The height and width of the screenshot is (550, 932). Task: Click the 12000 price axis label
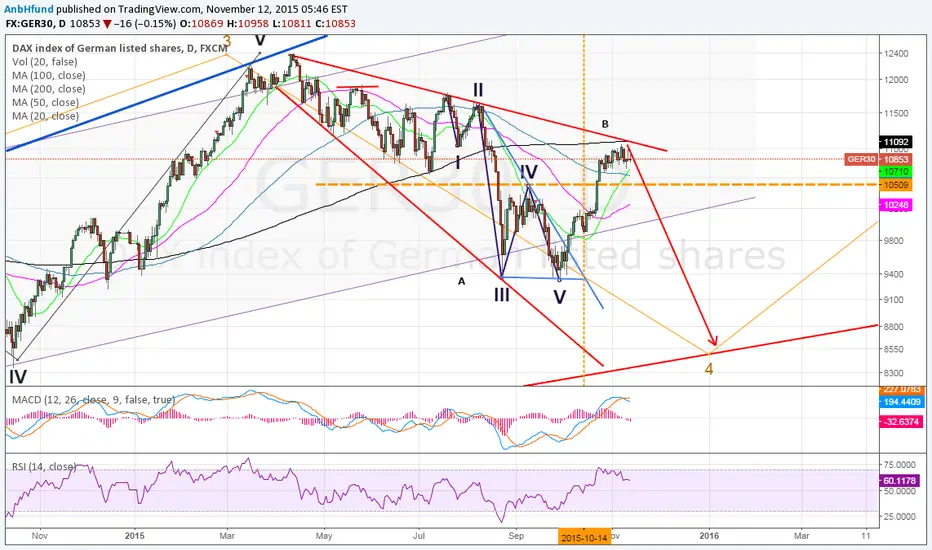pos(896,80)
